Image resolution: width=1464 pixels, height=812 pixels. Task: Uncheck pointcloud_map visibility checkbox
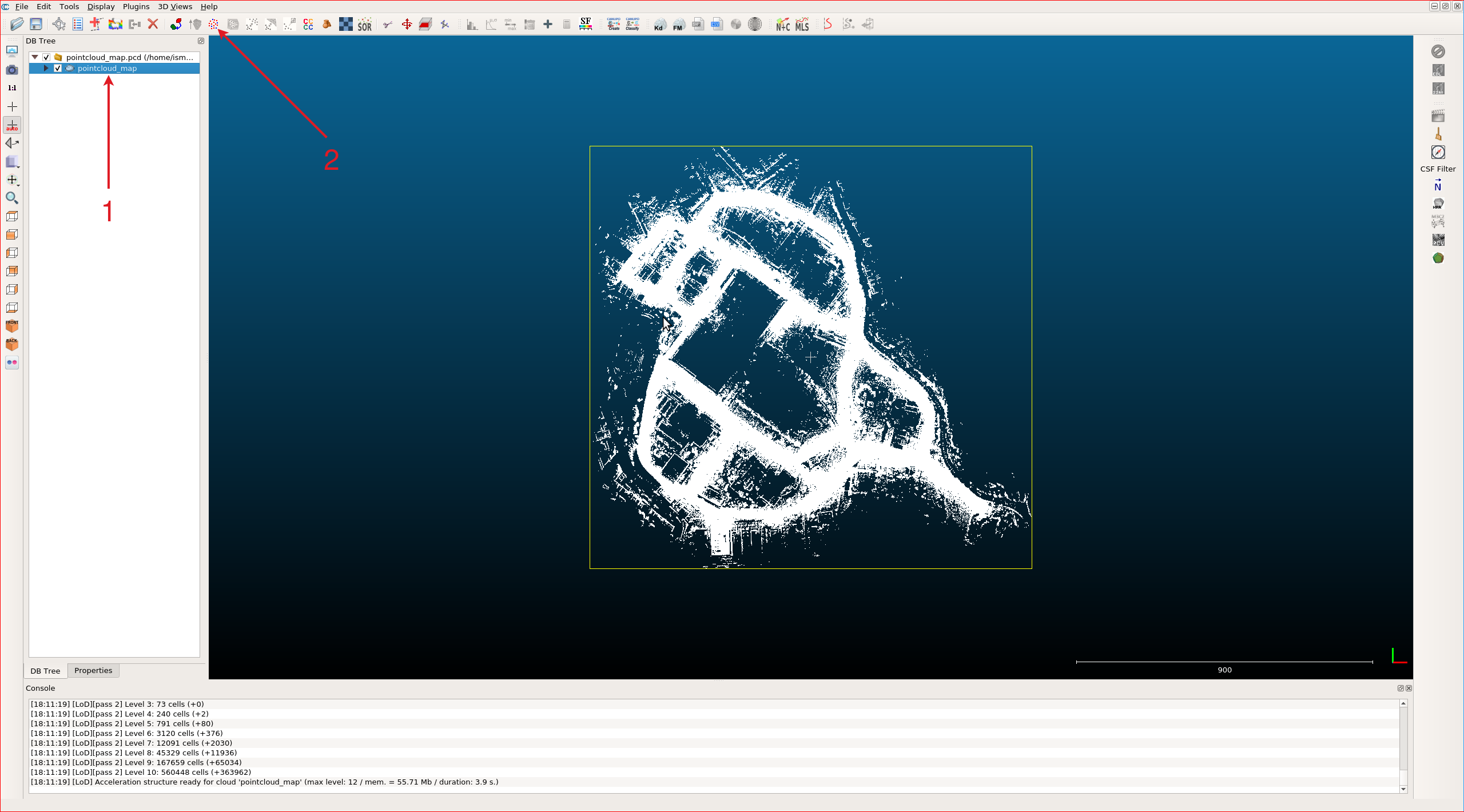point(57,68)
